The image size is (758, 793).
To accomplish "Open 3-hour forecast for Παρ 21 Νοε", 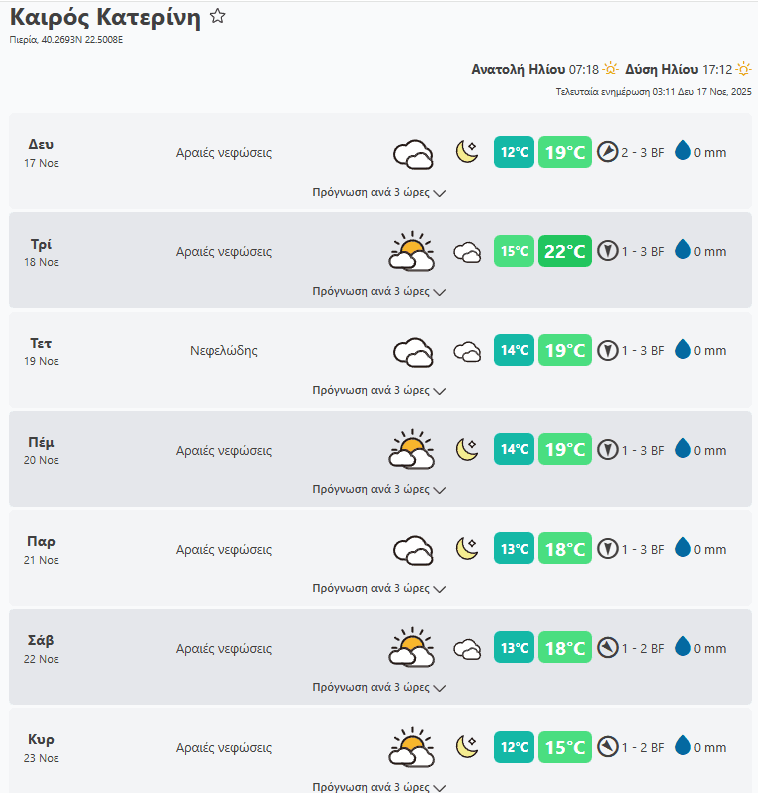I will [379, 588].
